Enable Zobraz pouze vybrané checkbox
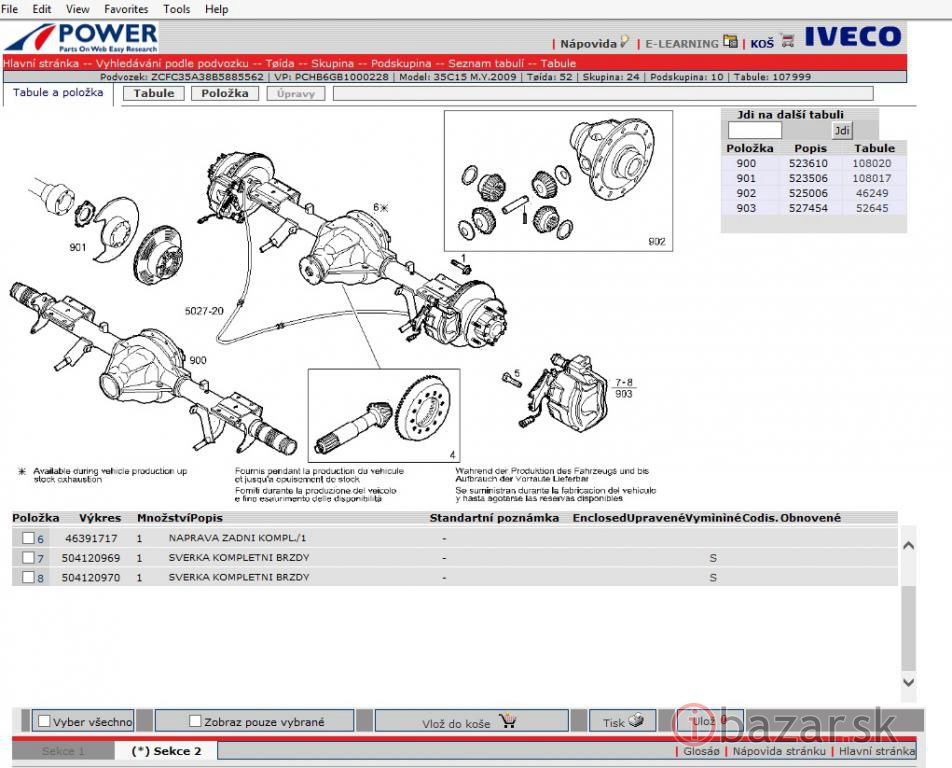The width and height of the screenshot is (952, 768). pos(194,721)
